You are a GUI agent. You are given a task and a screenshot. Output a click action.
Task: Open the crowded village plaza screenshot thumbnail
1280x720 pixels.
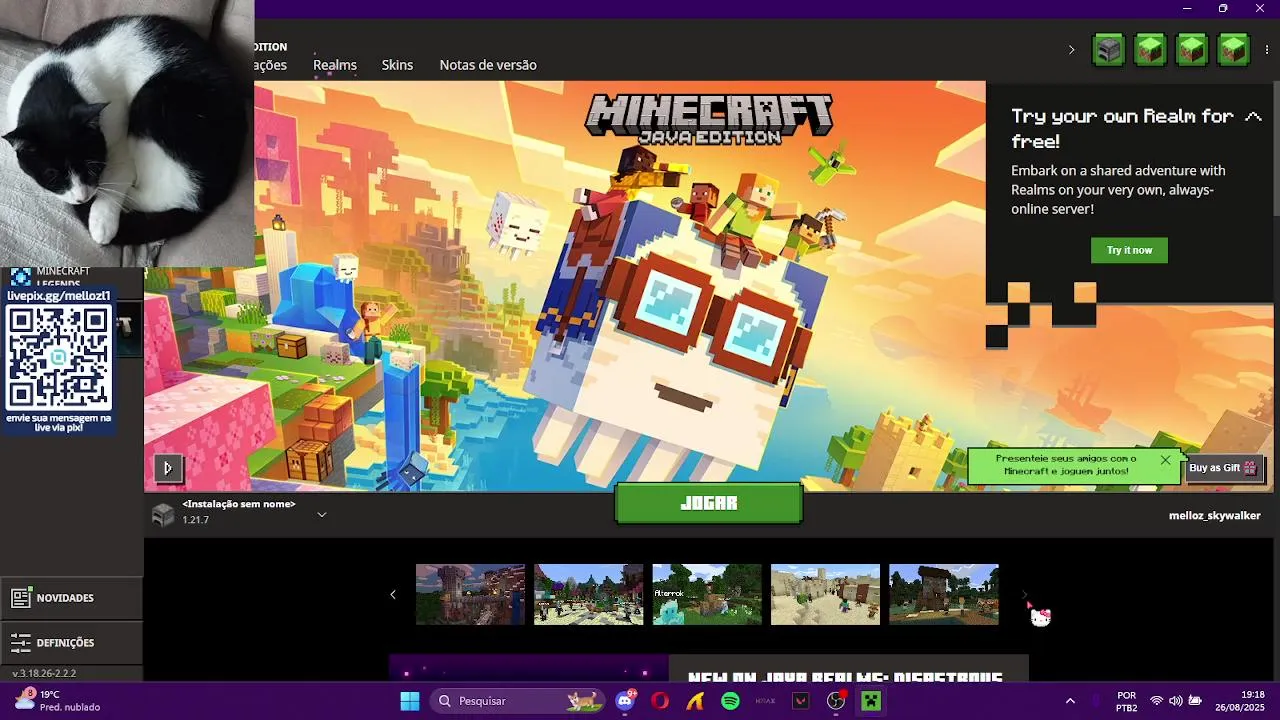[x=588, y=594]
